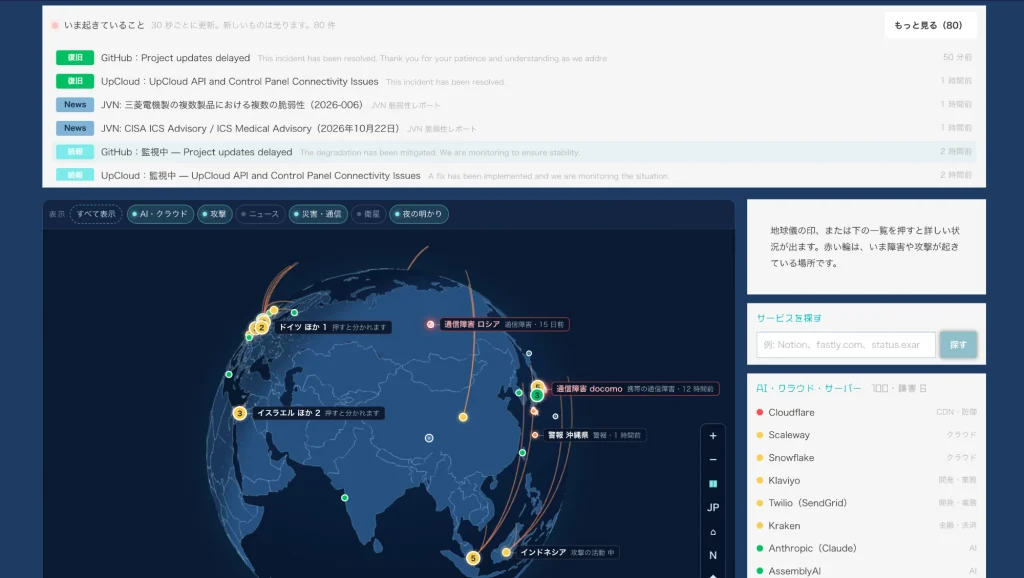Select Anthropic (Claude) in the service list

(x=866, y=549)
